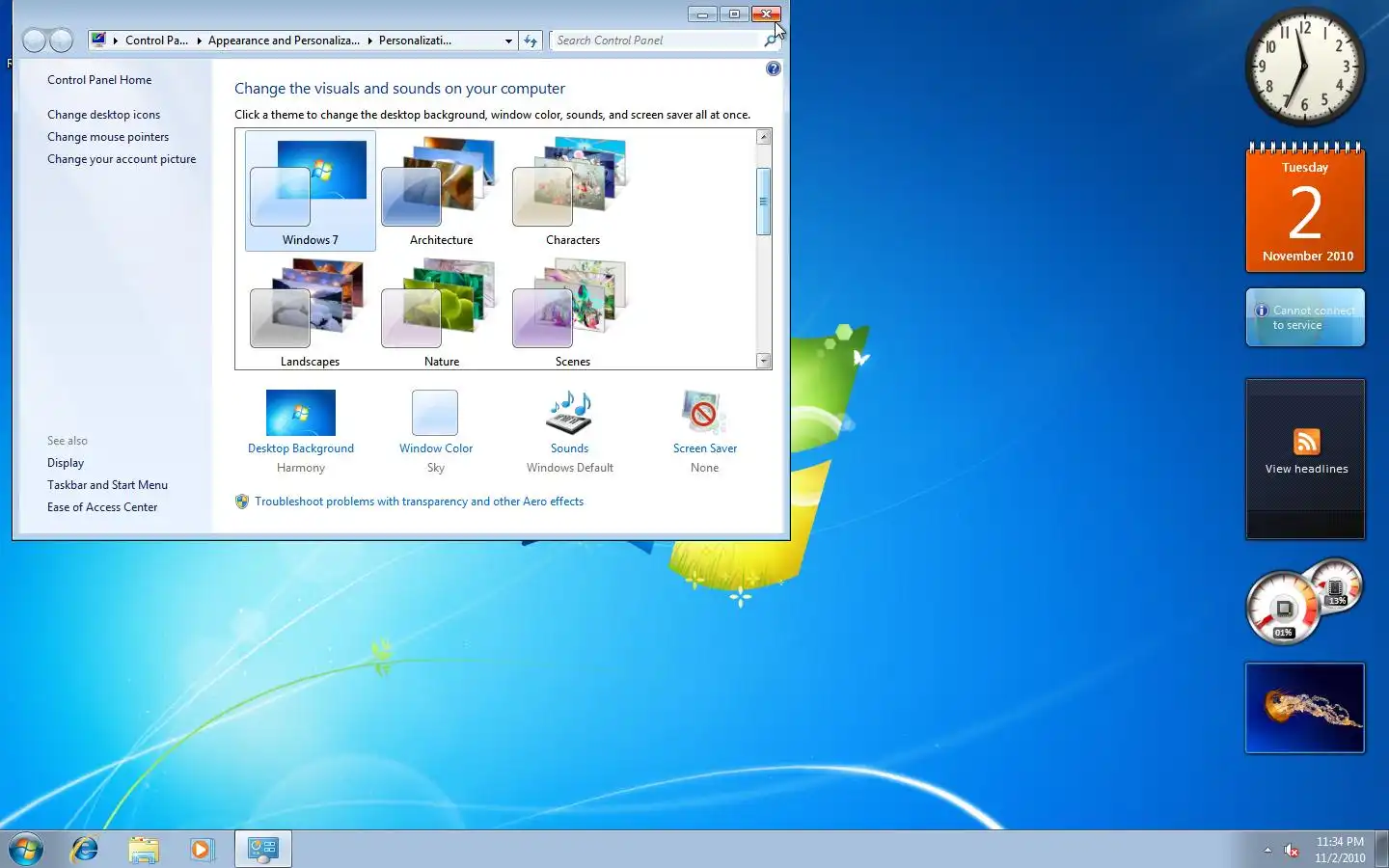Screen dimensions: 1389x868
Task: Show hidden tray icons arrow
Action: tap(1267, 850)
